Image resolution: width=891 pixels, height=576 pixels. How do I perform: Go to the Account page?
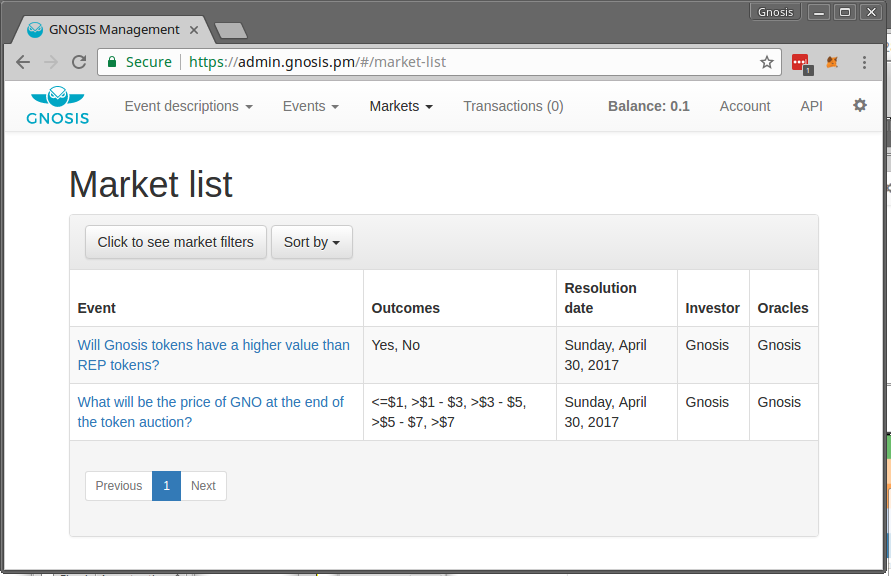(x=745, y=106)
